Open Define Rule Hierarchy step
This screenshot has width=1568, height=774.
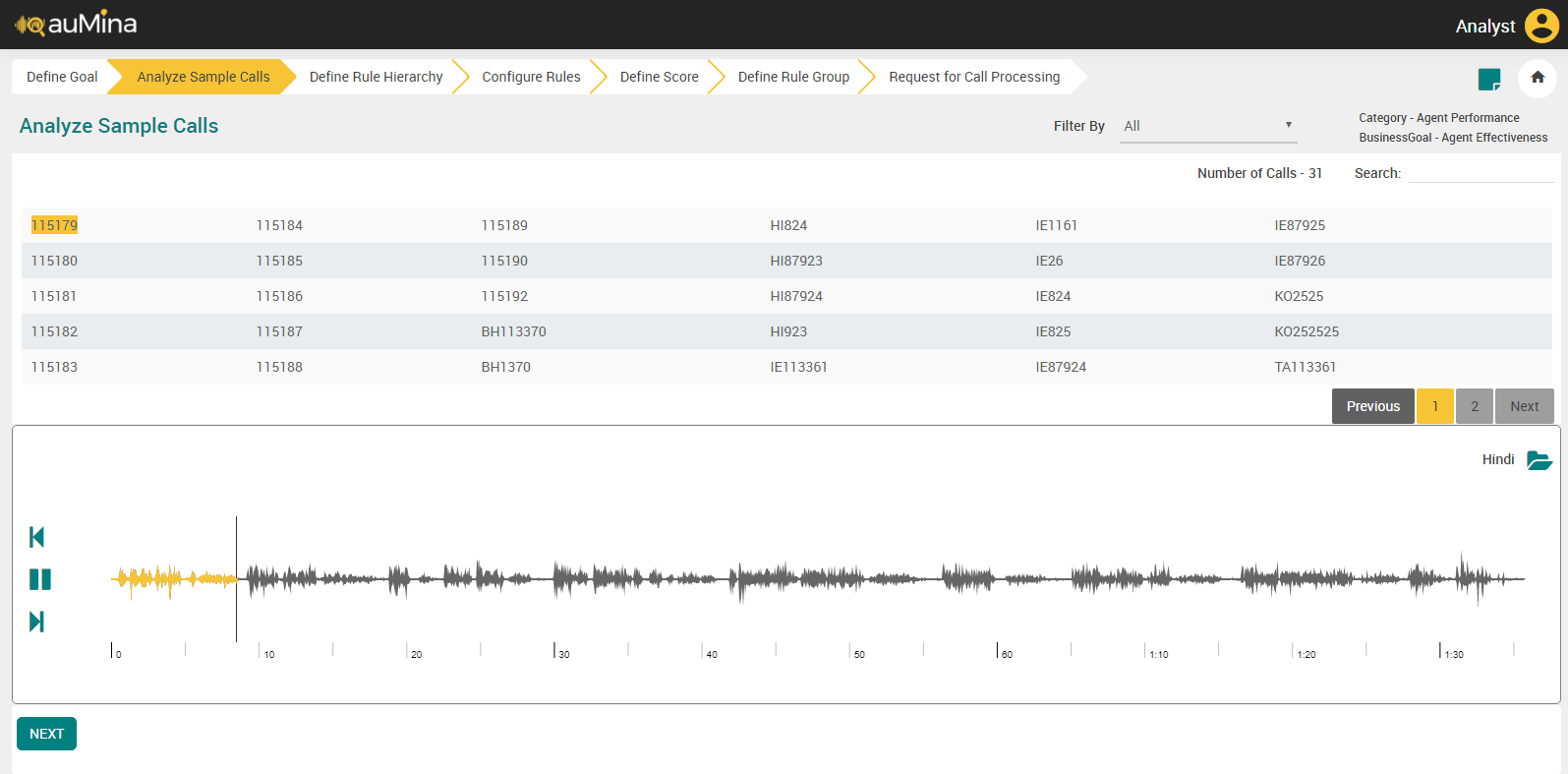point(377,77)
